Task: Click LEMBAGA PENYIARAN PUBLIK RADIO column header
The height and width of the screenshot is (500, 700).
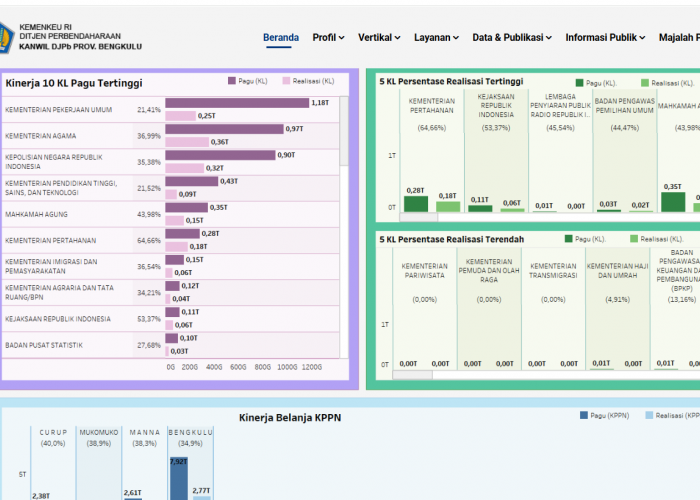Action: coord(560,106)
